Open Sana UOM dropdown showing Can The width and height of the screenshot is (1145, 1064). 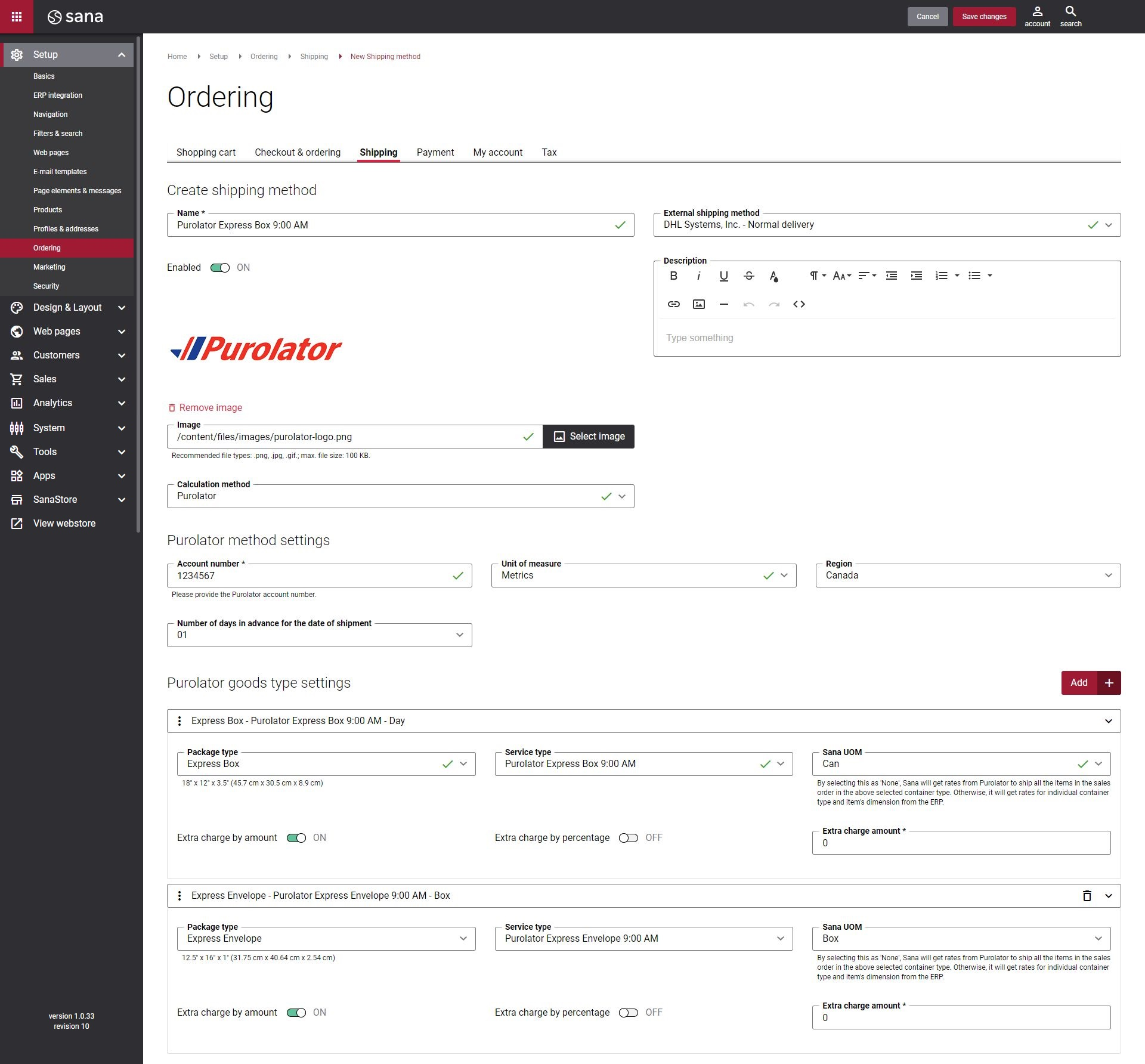pyautogui.click(x=961, y=764)
